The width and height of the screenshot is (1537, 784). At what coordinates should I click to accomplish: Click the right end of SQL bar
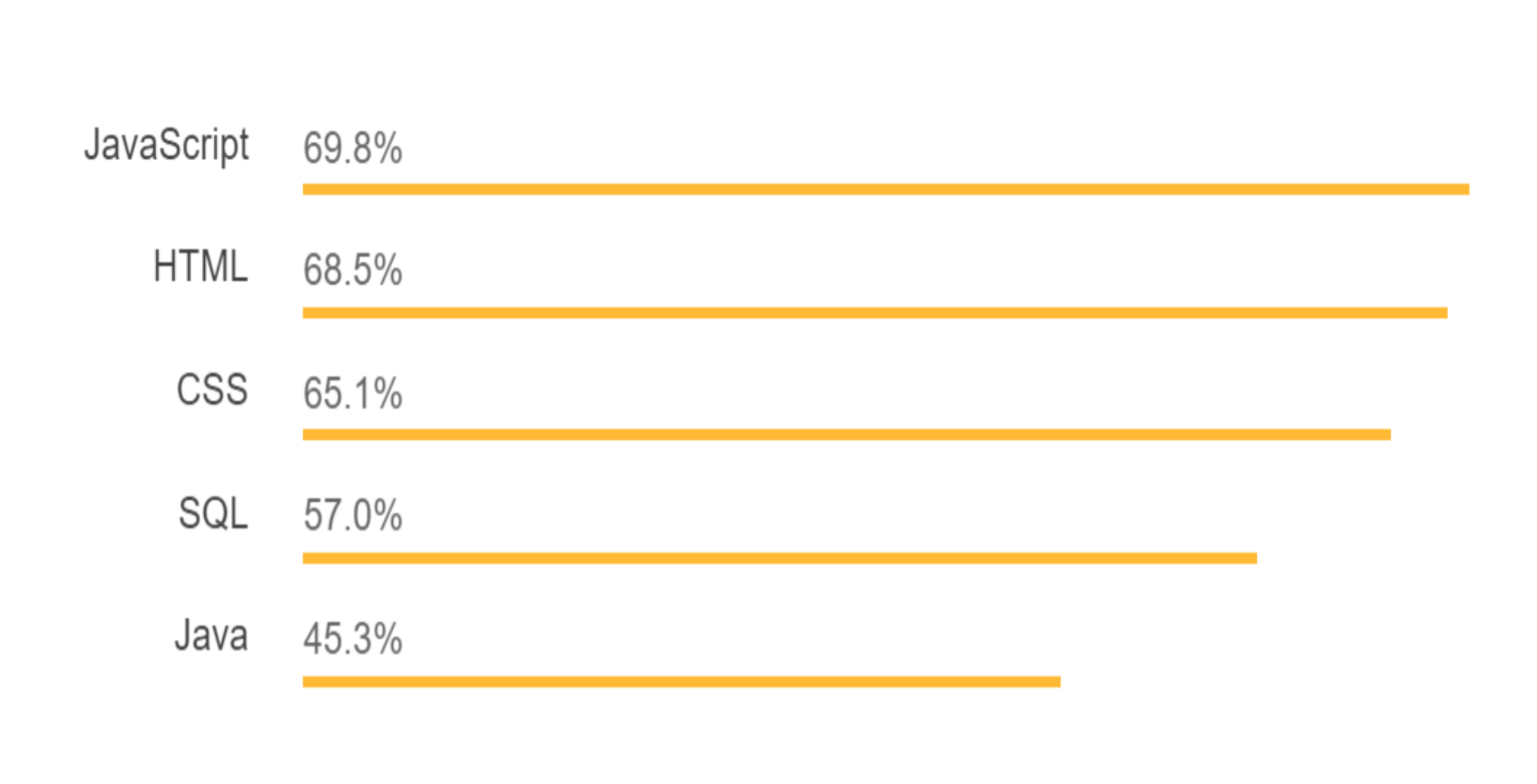pyautogui.click(x=1253, y=558)
